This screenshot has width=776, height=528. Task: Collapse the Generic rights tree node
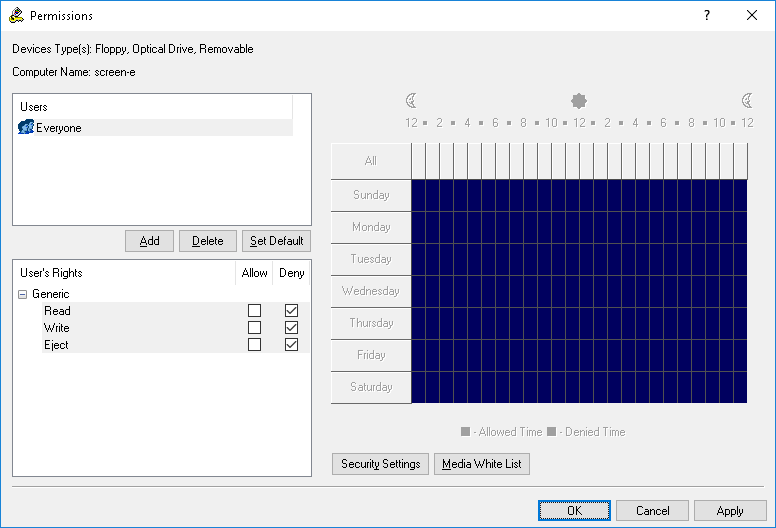coord(22,294)
